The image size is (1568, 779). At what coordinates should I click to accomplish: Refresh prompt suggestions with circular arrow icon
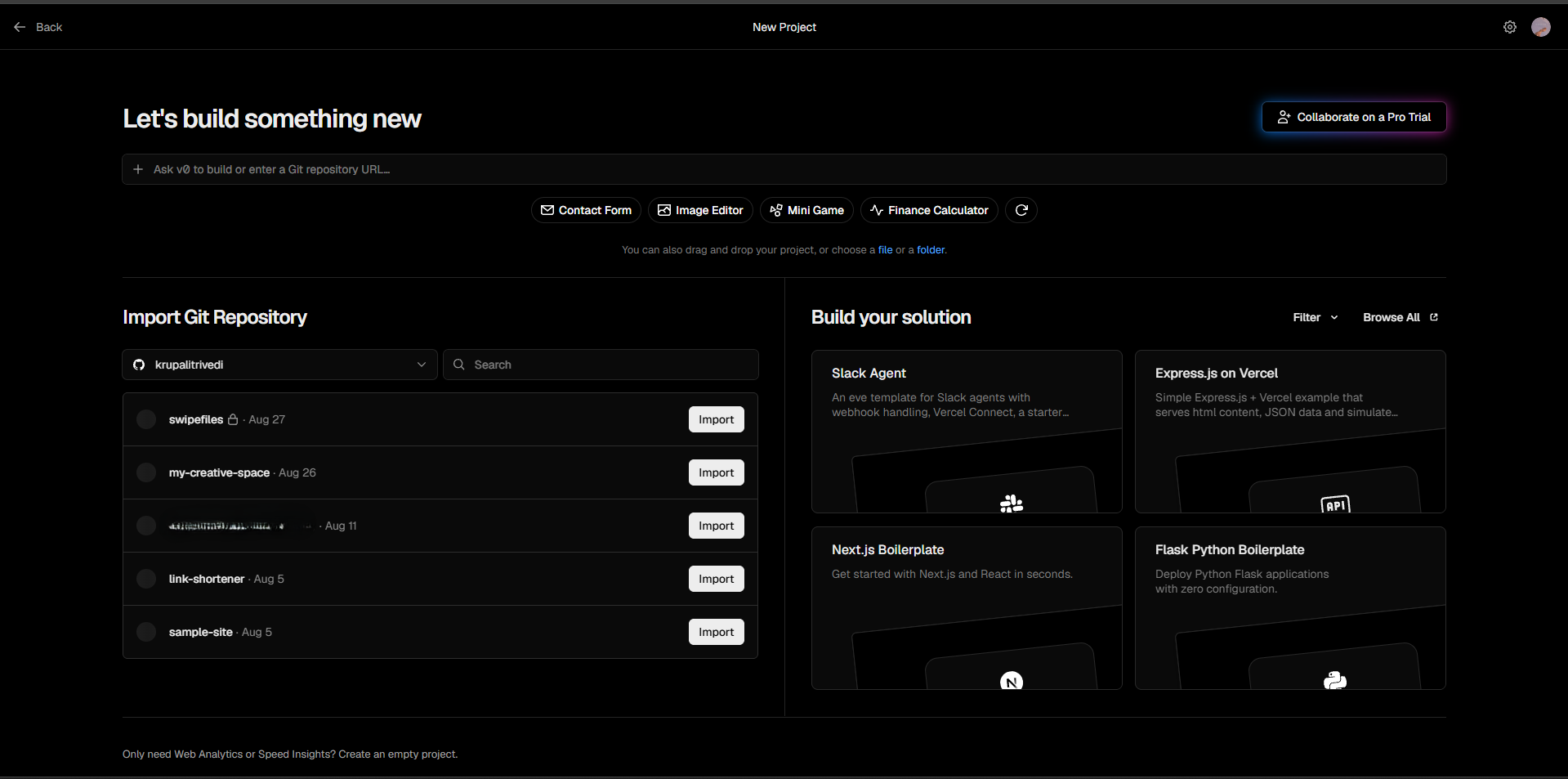coord(1021,210)
